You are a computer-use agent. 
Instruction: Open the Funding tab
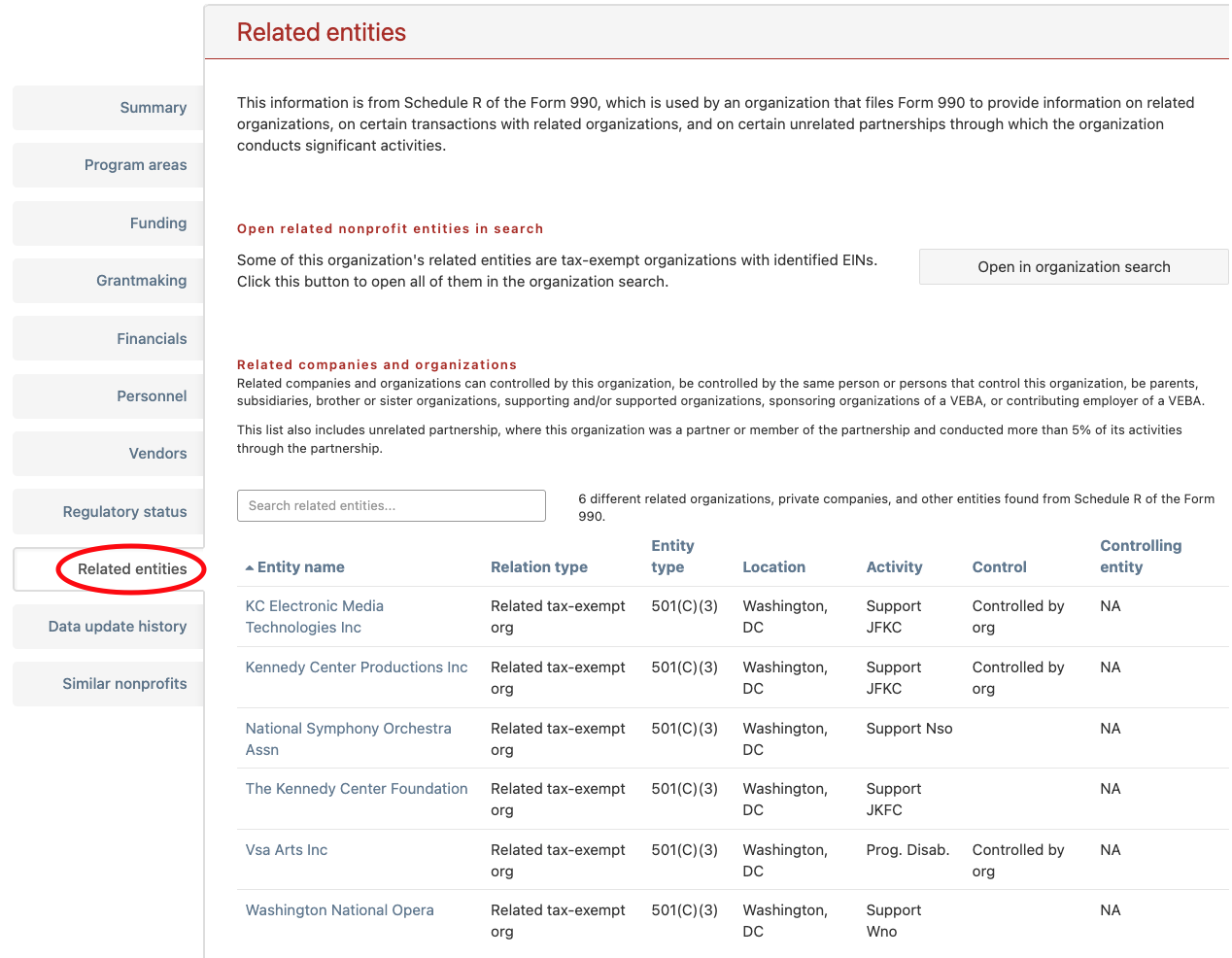pyautogui.click(x=109, y=223)
